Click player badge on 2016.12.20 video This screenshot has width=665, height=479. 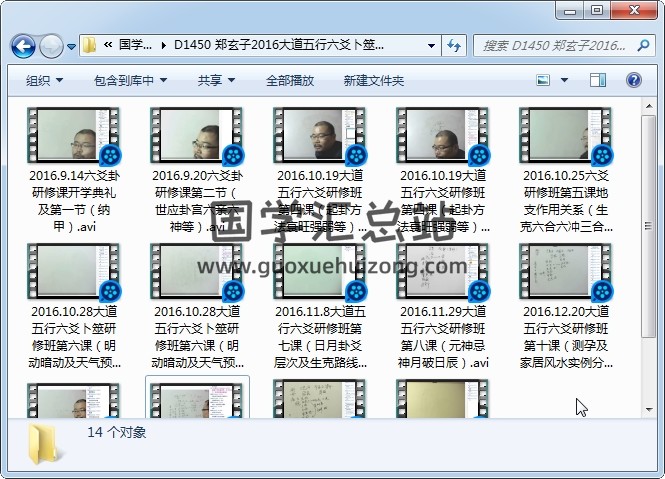[x=602, y=291]
